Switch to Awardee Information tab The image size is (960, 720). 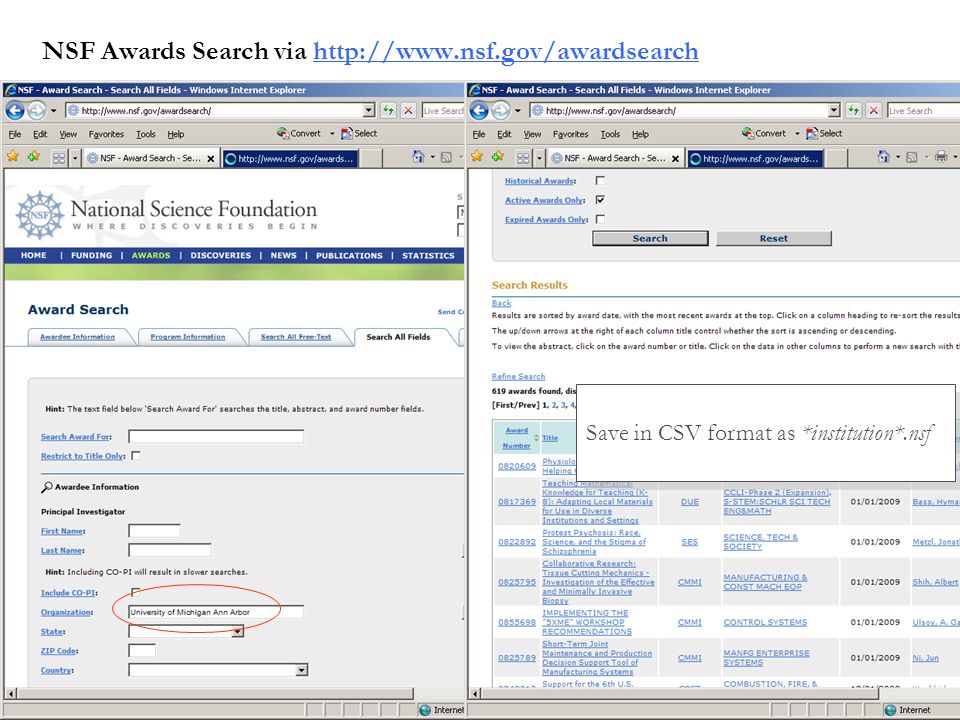click(x=77, y=337)
